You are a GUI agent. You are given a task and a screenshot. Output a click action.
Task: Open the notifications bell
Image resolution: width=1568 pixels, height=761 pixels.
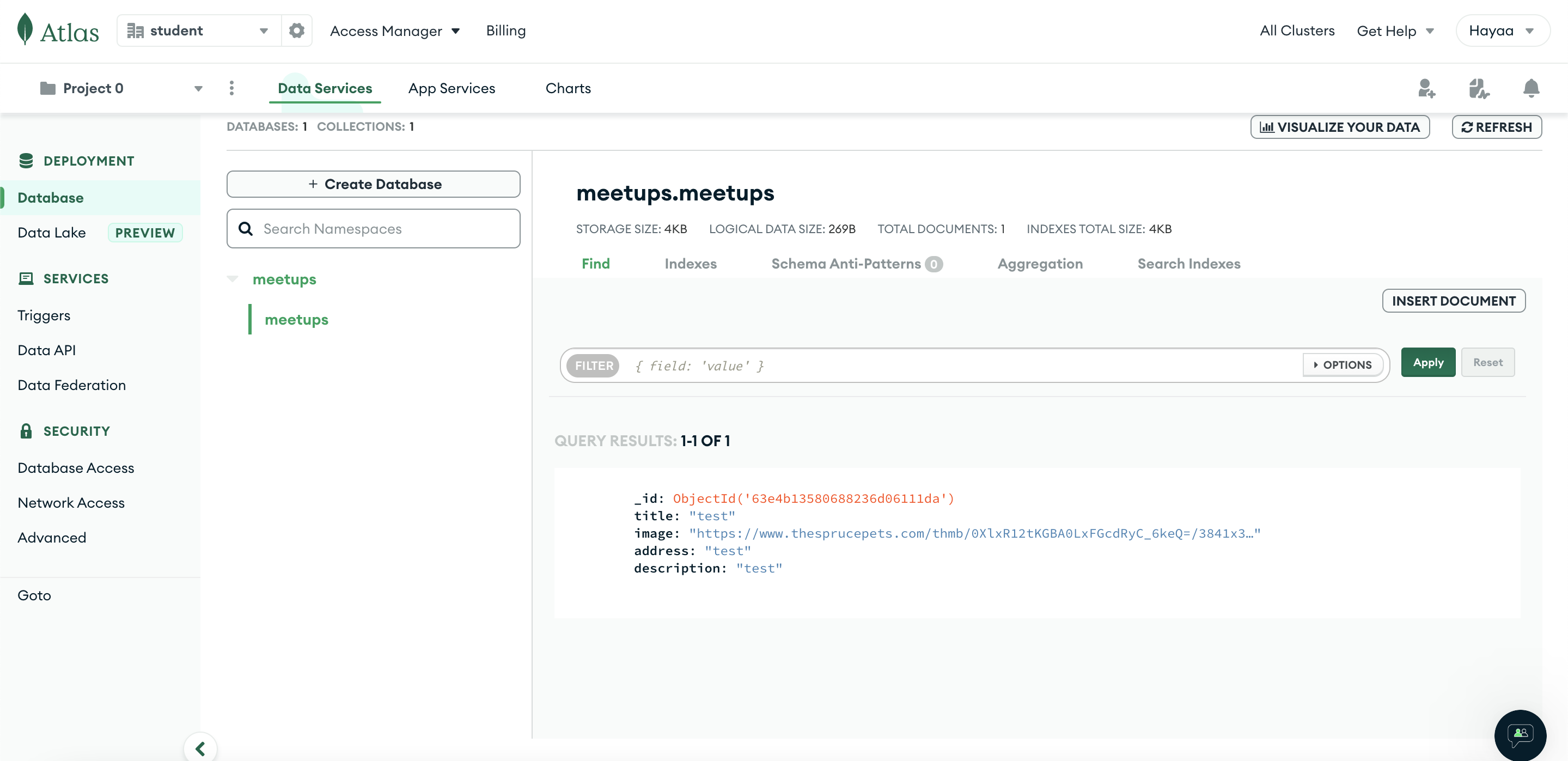tap(1532, 88)
